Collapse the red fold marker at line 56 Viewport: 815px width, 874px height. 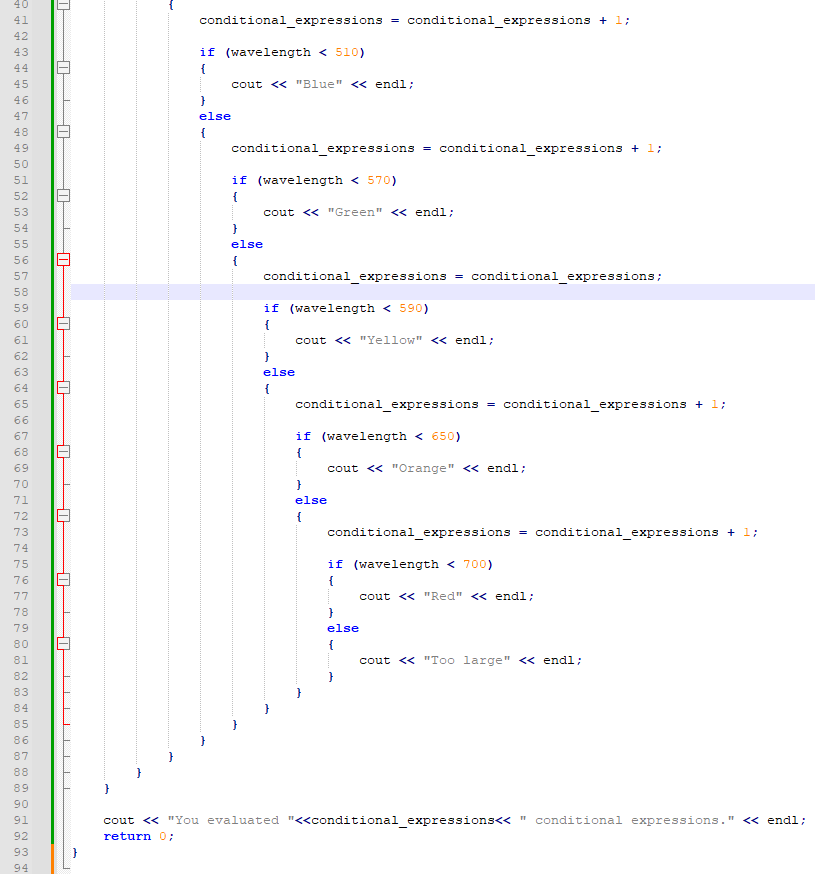[x=64, y=260]
